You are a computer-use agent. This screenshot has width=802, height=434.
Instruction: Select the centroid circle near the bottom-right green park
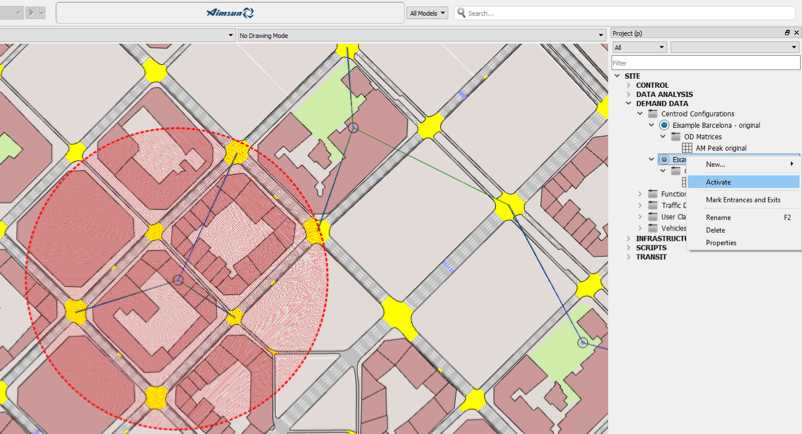point(583,342)
